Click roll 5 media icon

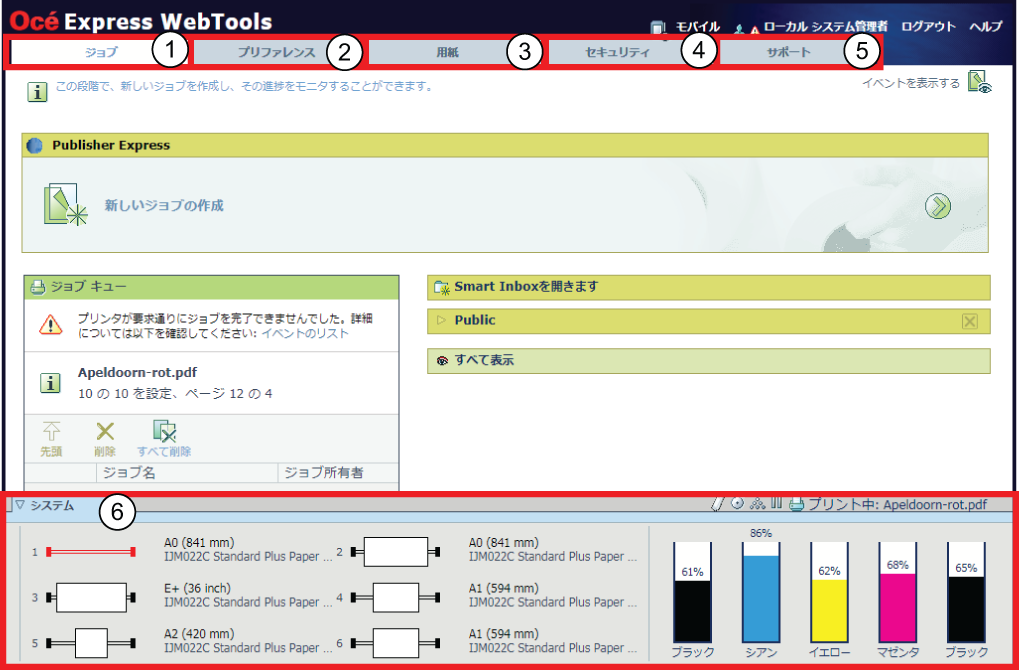(91, 643)
